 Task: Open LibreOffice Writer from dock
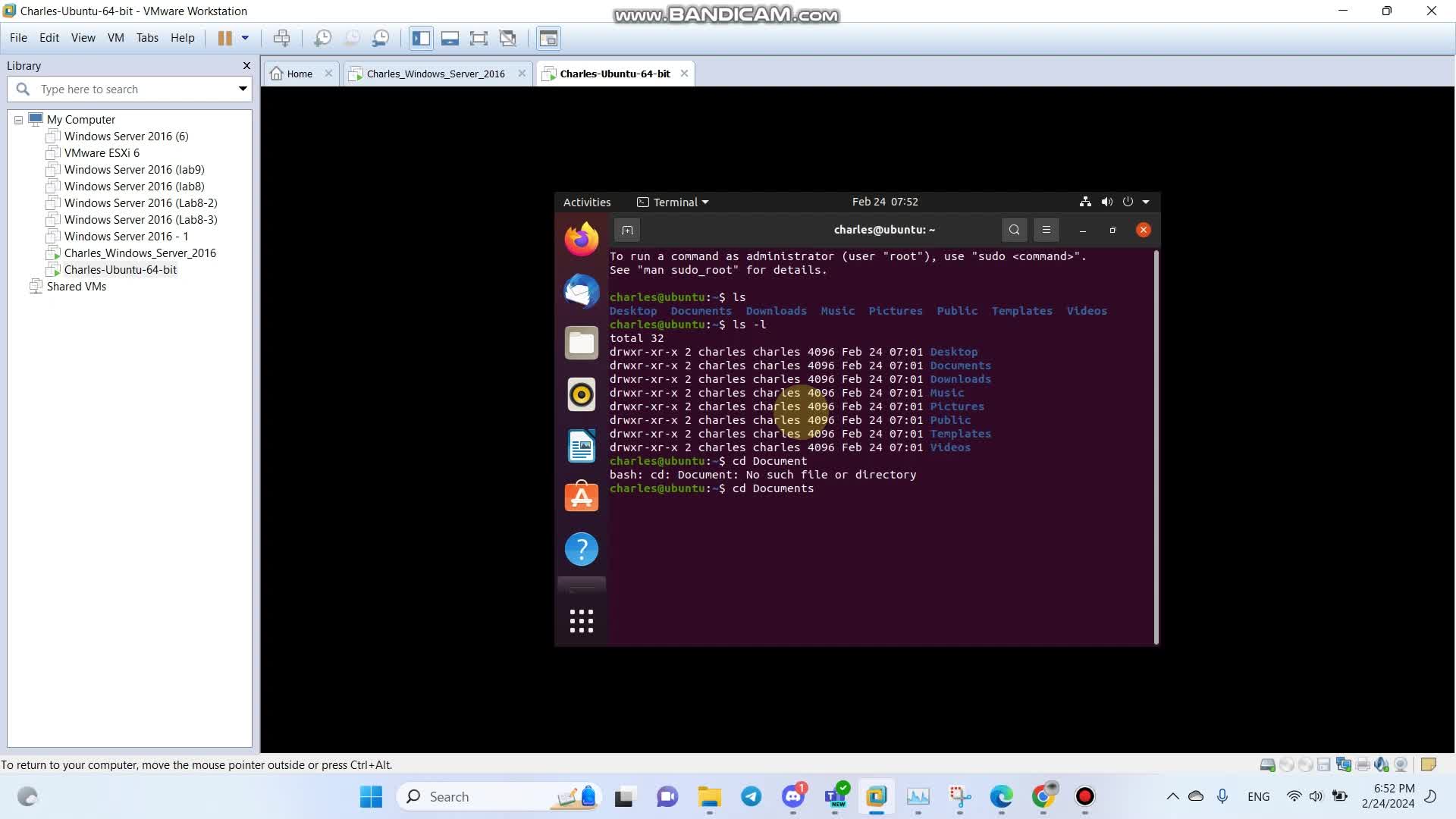click(582, 446)
